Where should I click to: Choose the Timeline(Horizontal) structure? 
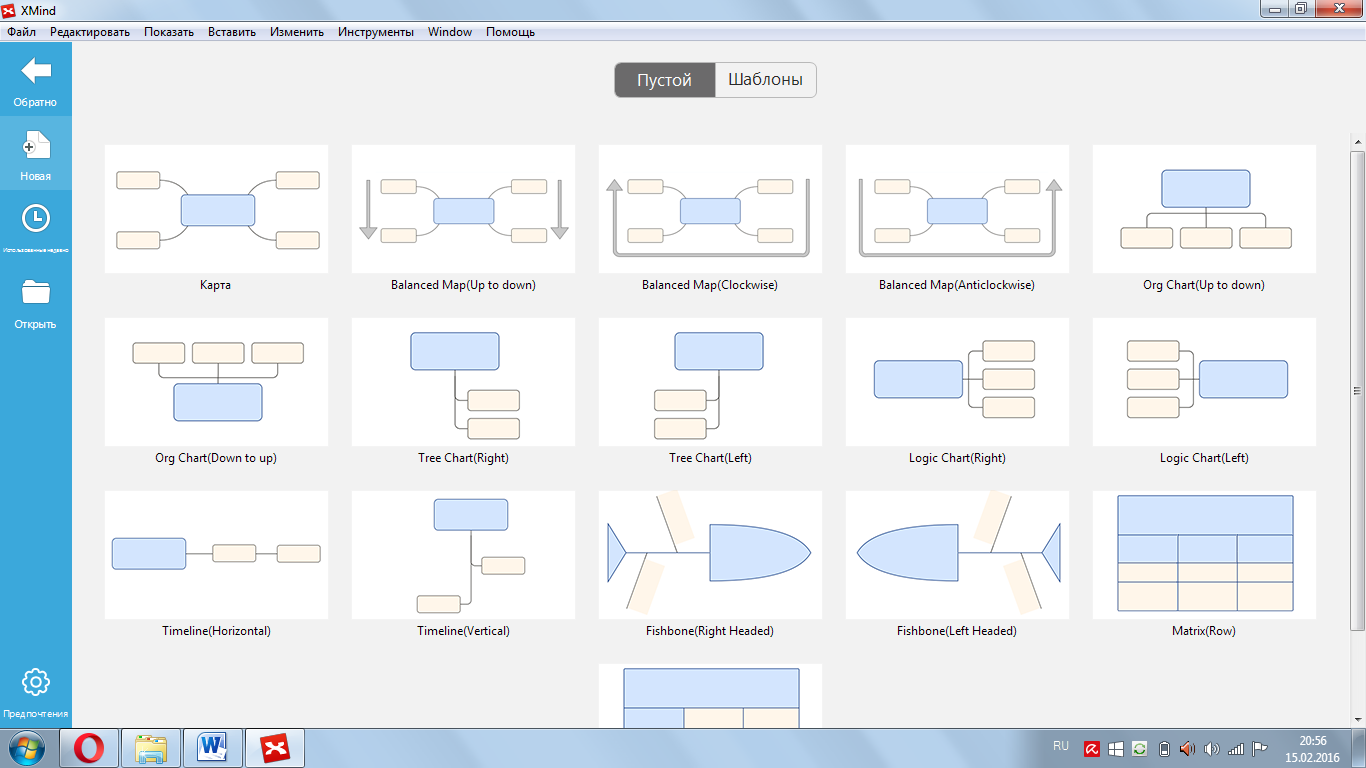(x=216, y=555)
